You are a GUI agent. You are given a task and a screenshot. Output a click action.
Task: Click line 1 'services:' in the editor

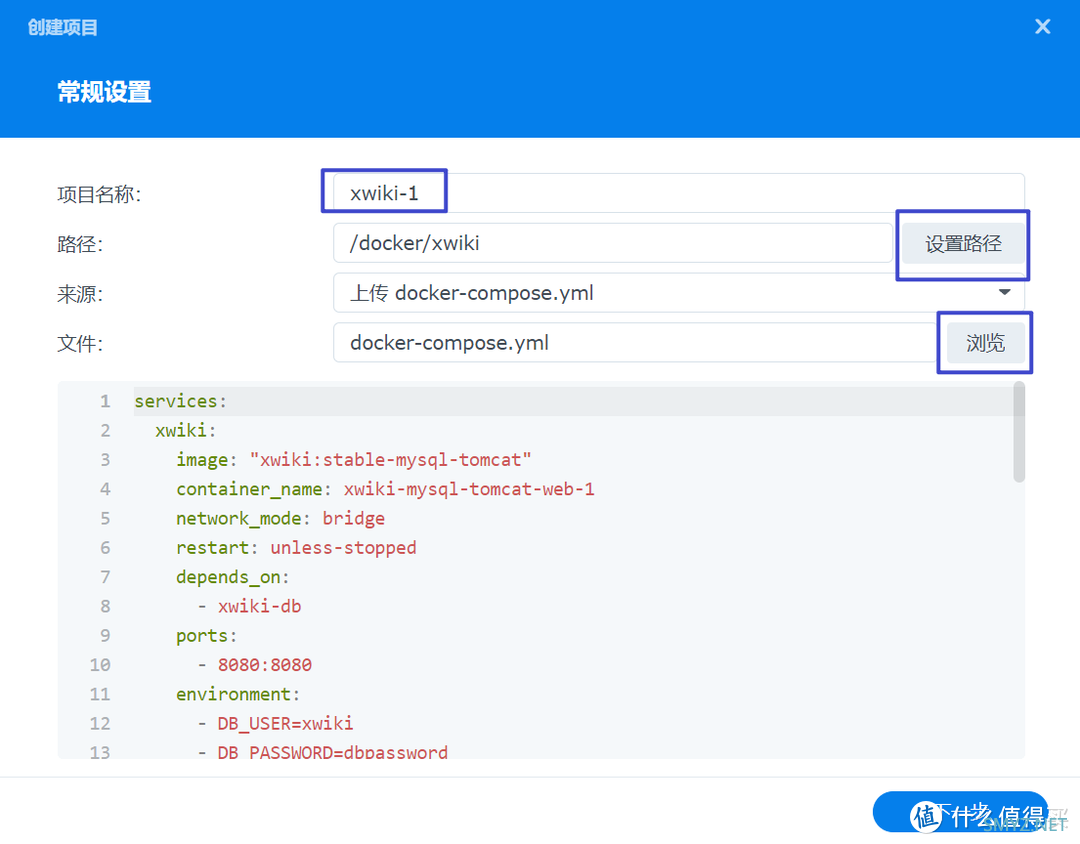tap(180, 401)
